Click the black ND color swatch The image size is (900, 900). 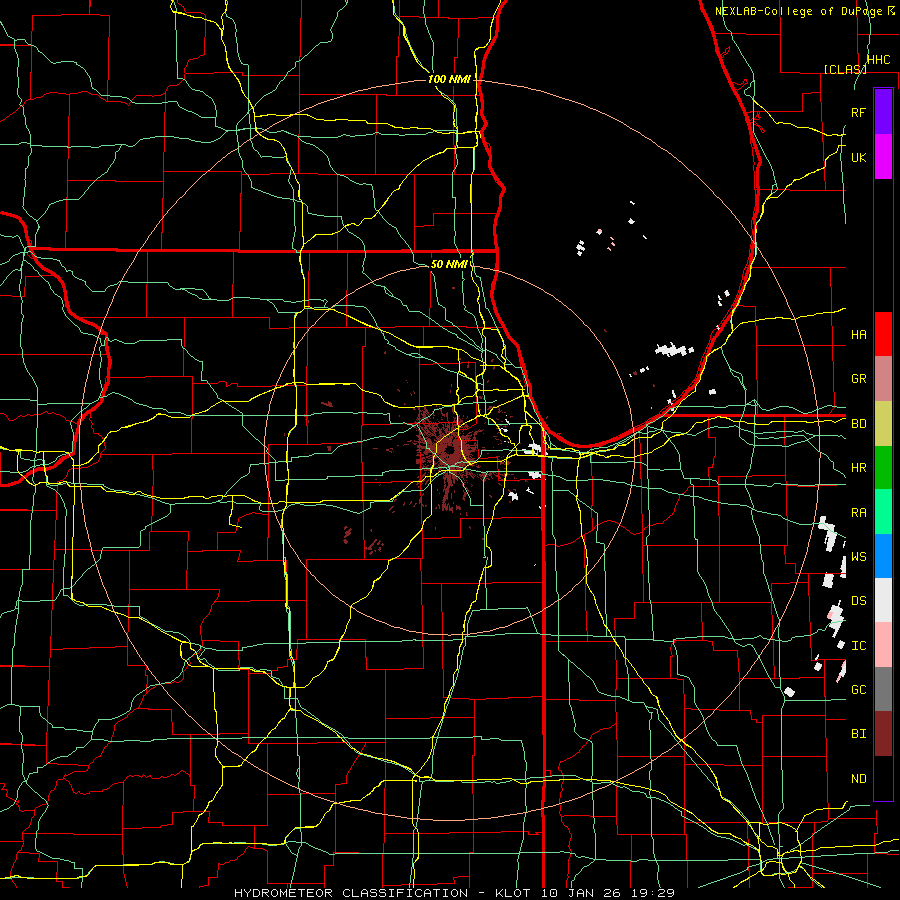click(883, 778)
